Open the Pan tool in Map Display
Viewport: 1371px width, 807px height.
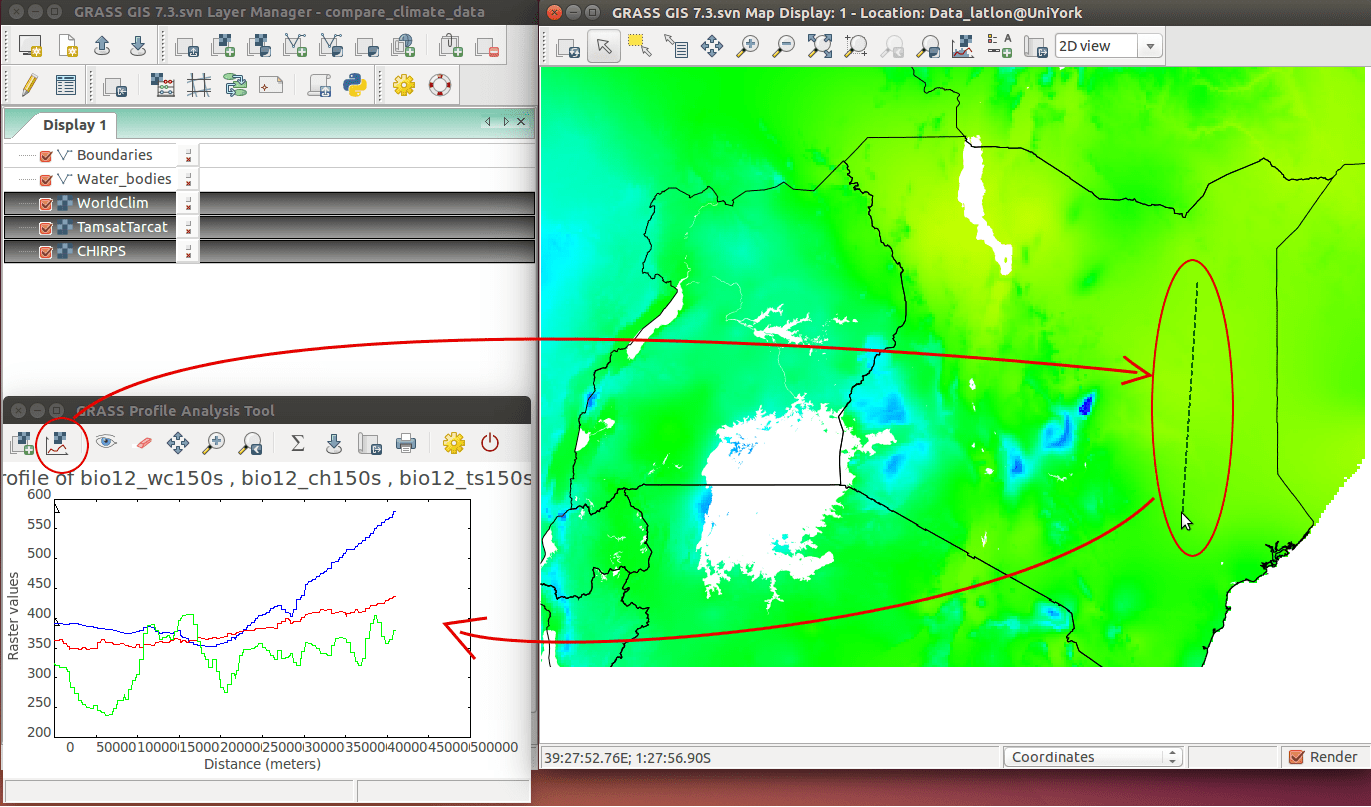point(713,46)
